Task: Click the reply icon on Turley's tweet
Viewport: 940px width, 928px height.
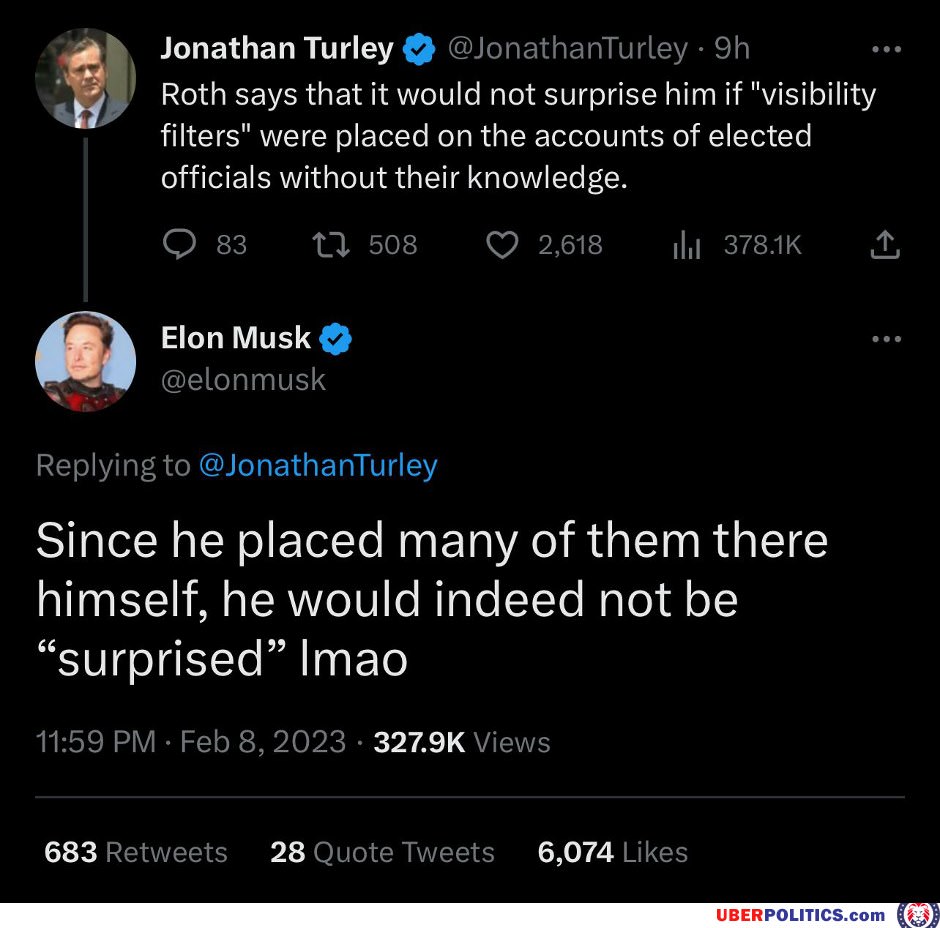Action: click(180, 244)
